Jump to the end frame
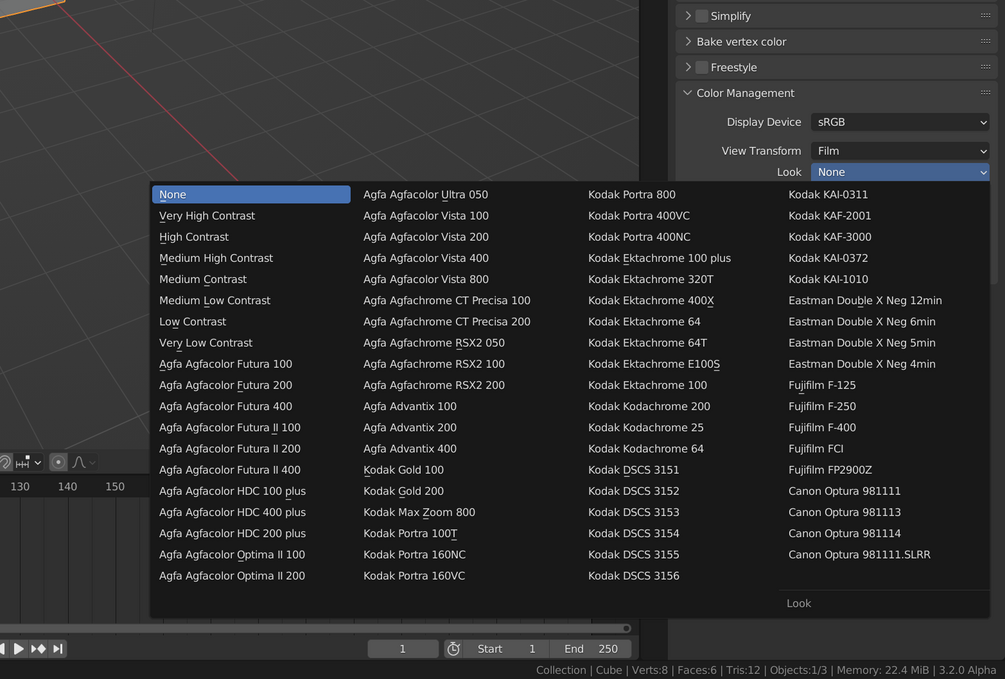 [x=58, y=649]
